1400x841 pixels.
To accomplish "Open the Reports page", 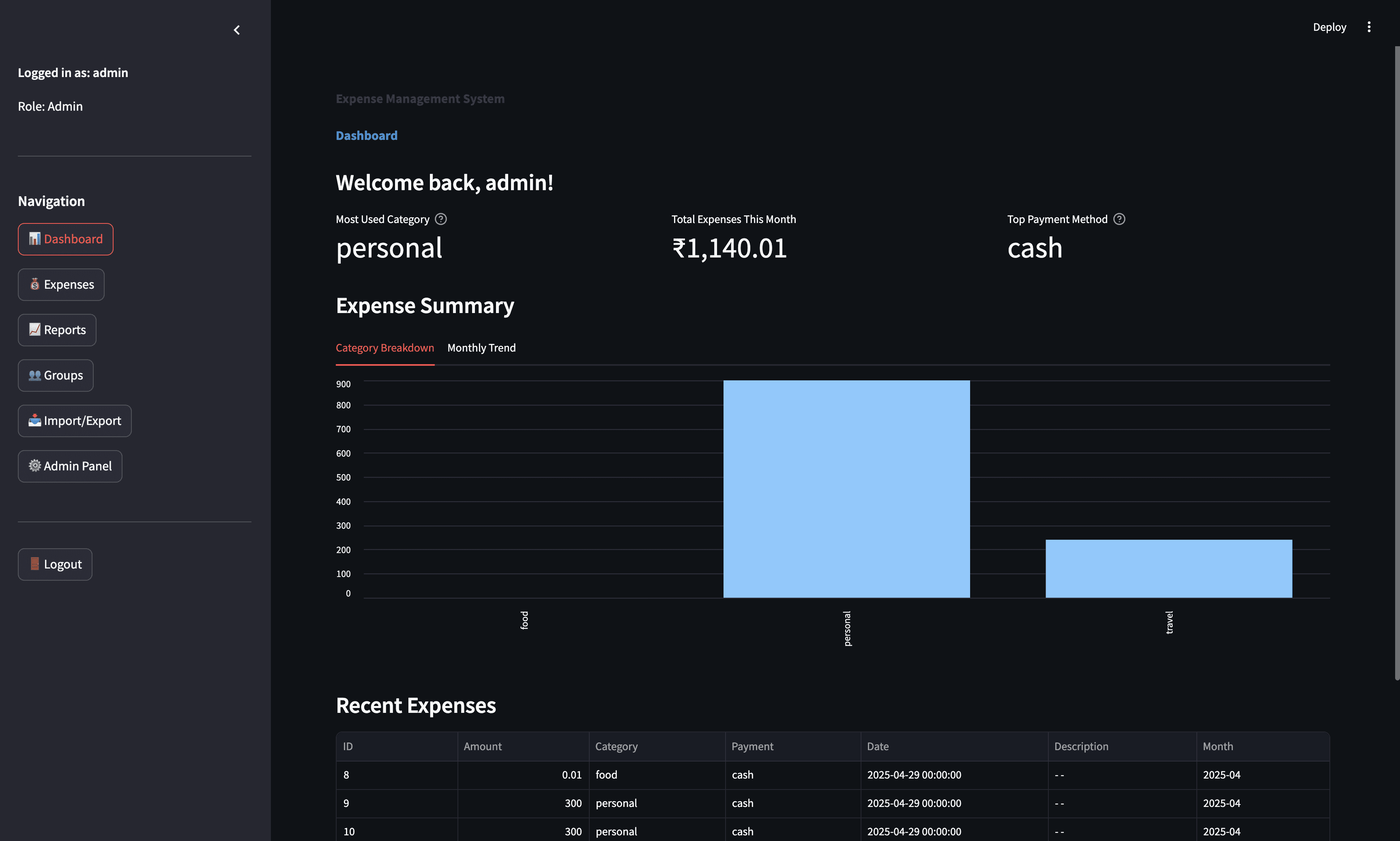I will point(57,330).
